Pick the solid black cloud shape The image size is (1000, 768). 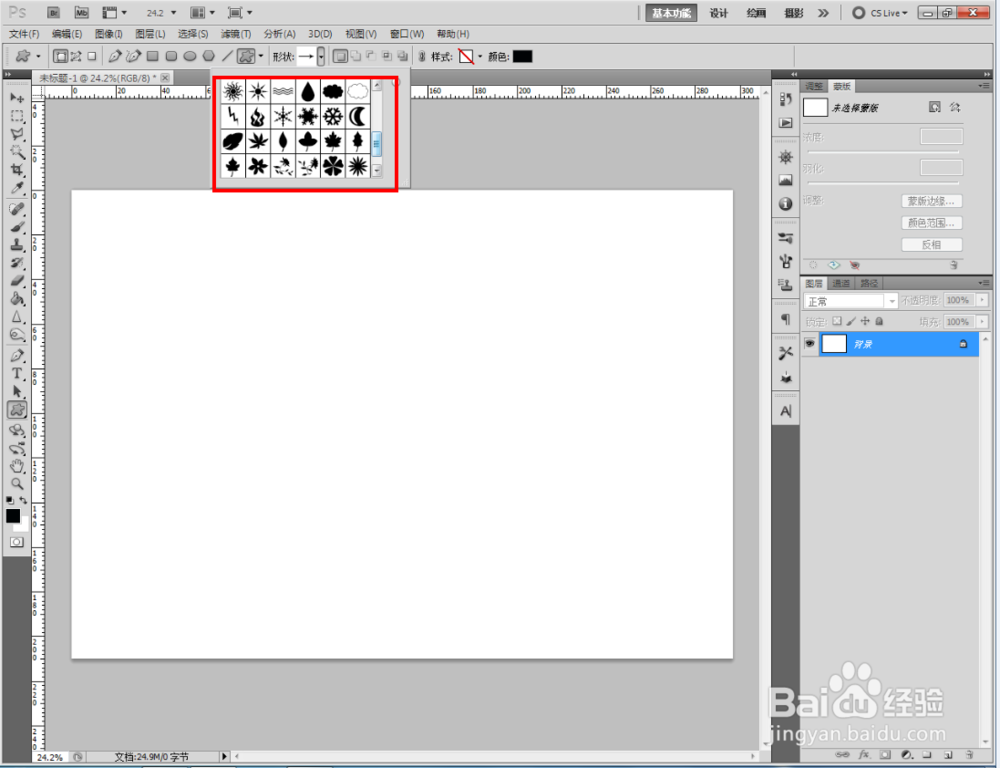point(333,92)
